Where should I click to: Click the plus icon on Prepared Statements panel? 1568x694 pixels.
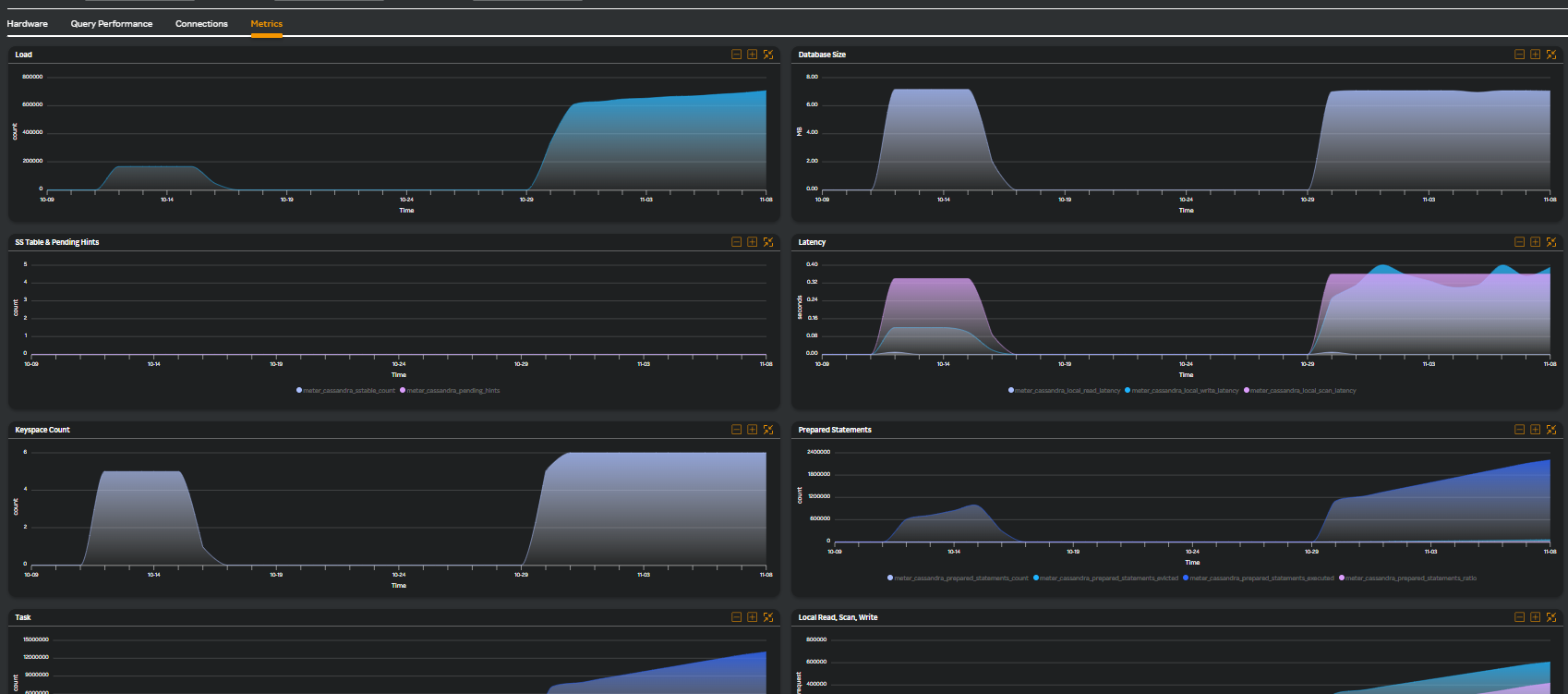[x=1536, y=430]
